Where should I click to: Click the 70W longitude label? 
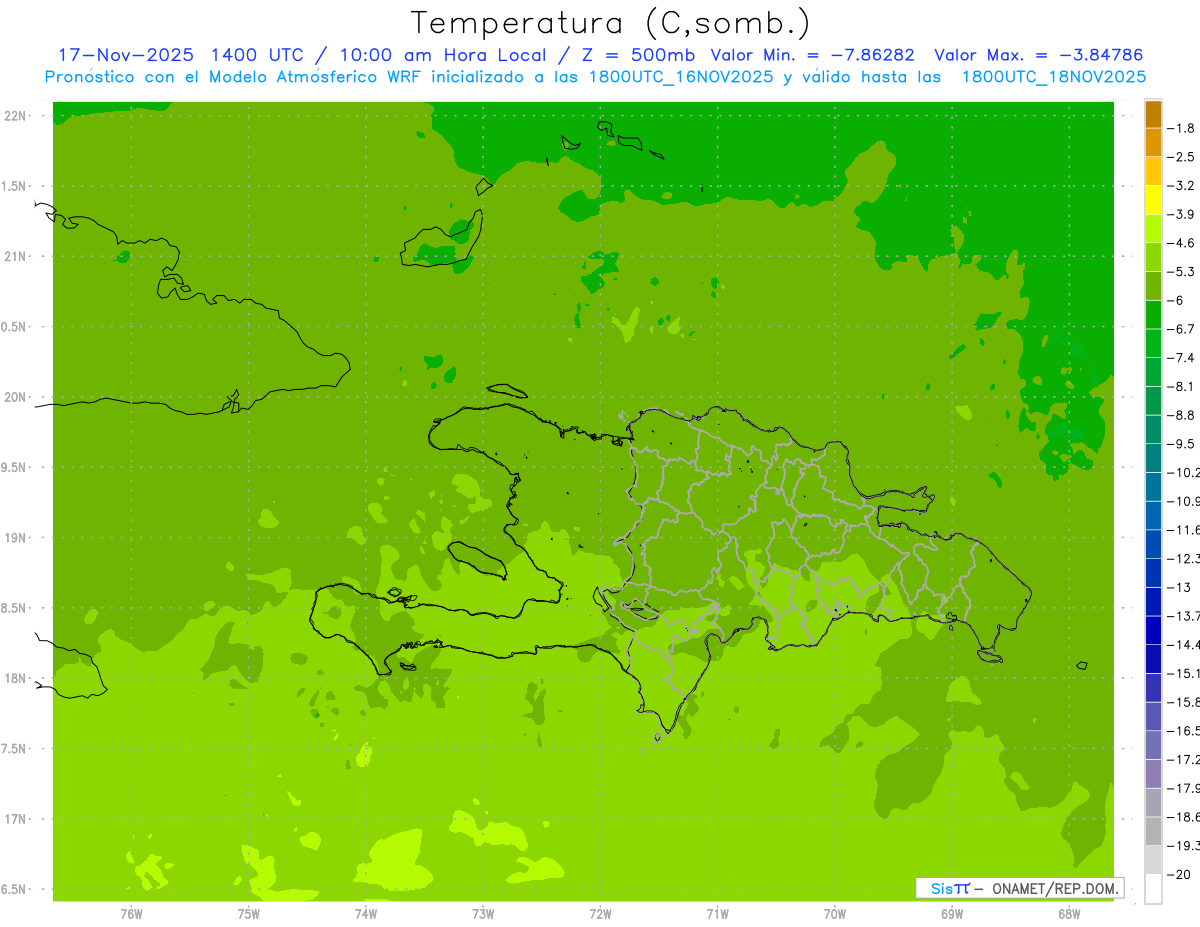pyautogui.click(x=834, y=914)
